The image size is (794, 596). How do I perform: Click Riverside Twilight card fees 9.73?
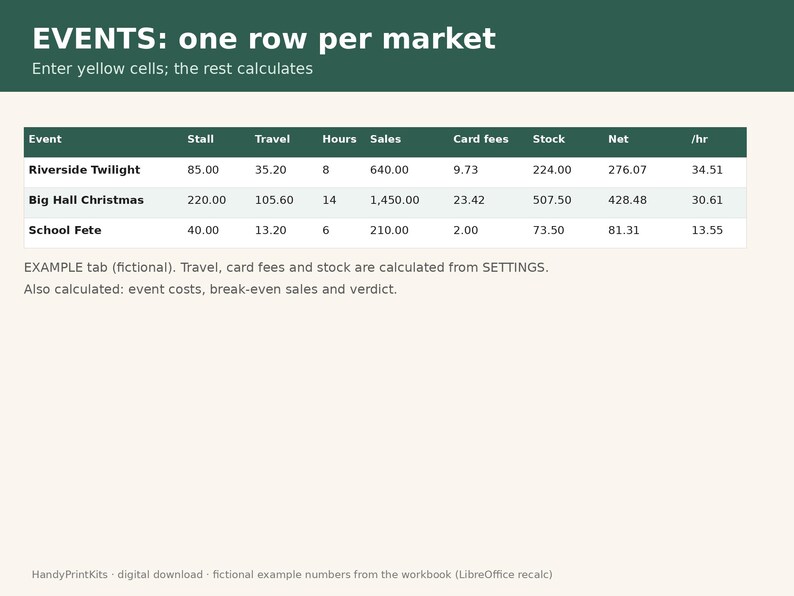click(465, 170)
